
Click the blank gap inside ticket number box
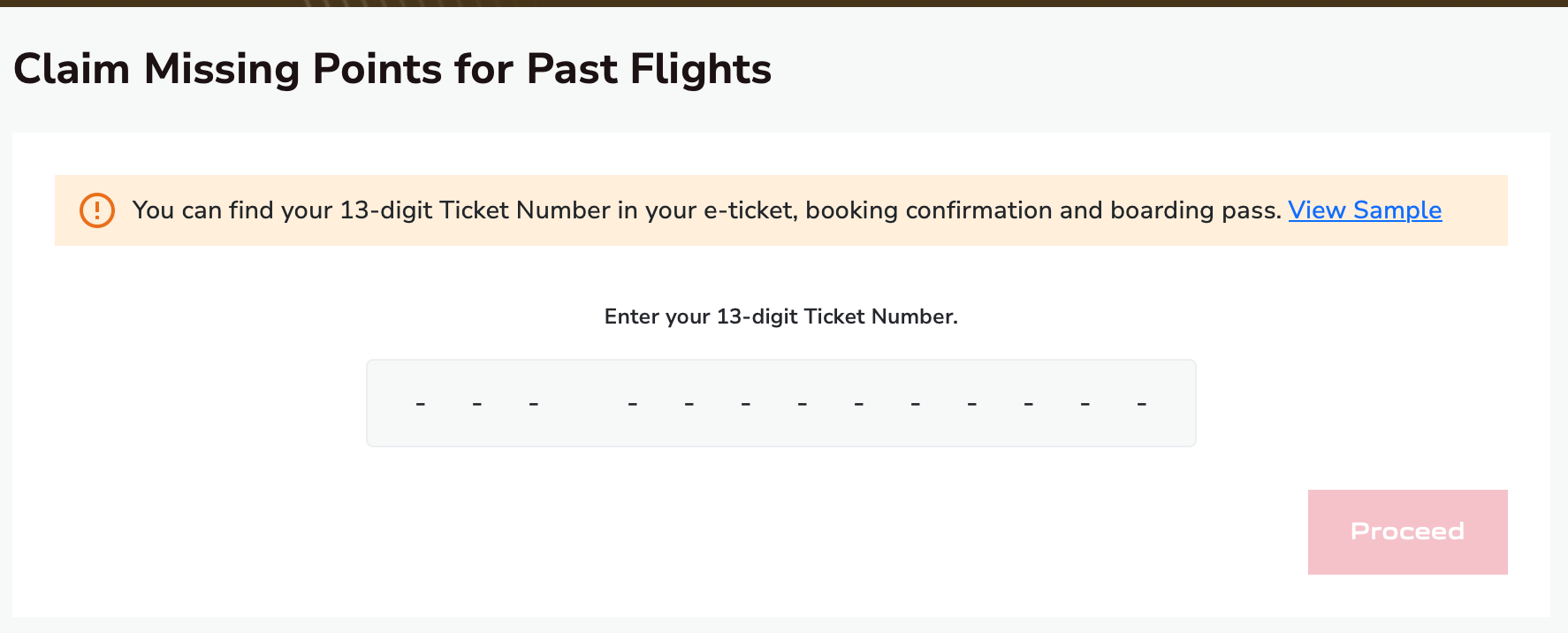[583, 404]
